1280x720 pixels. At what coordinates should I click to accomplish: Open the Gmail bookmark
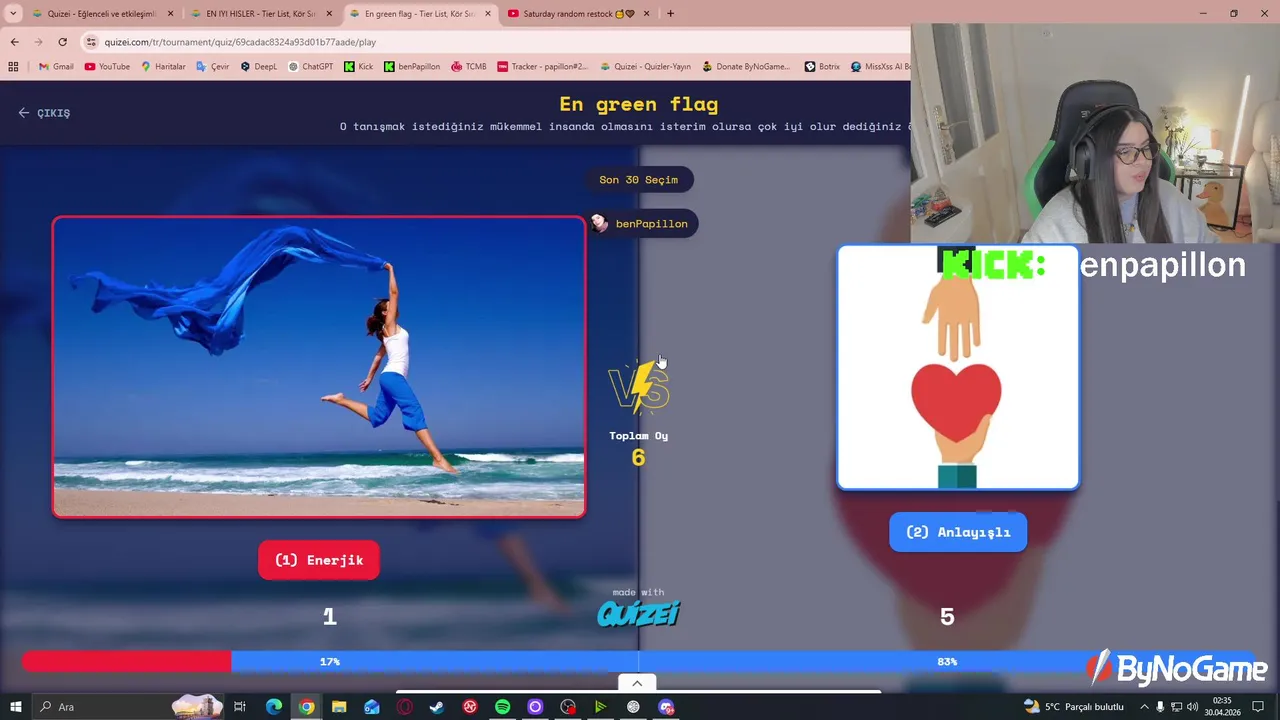click(56, 67)
